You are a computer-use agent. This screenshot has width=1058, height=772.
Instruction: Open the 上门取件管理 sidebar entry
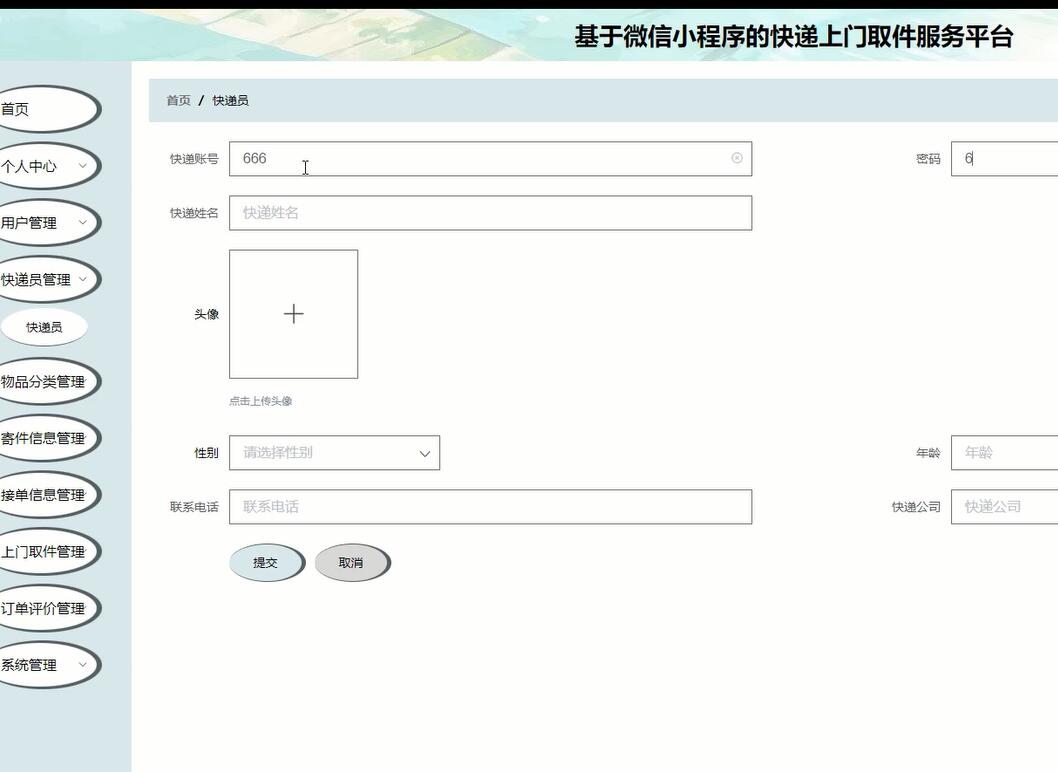[45, 550]
